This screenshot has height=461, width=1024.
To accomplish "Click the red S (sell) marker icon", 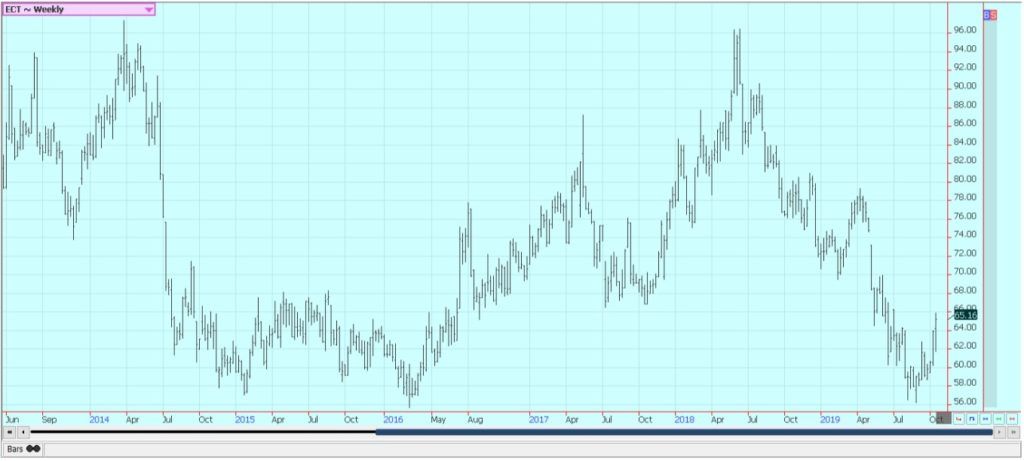I will pyautogui.click(x=993, y=14).
